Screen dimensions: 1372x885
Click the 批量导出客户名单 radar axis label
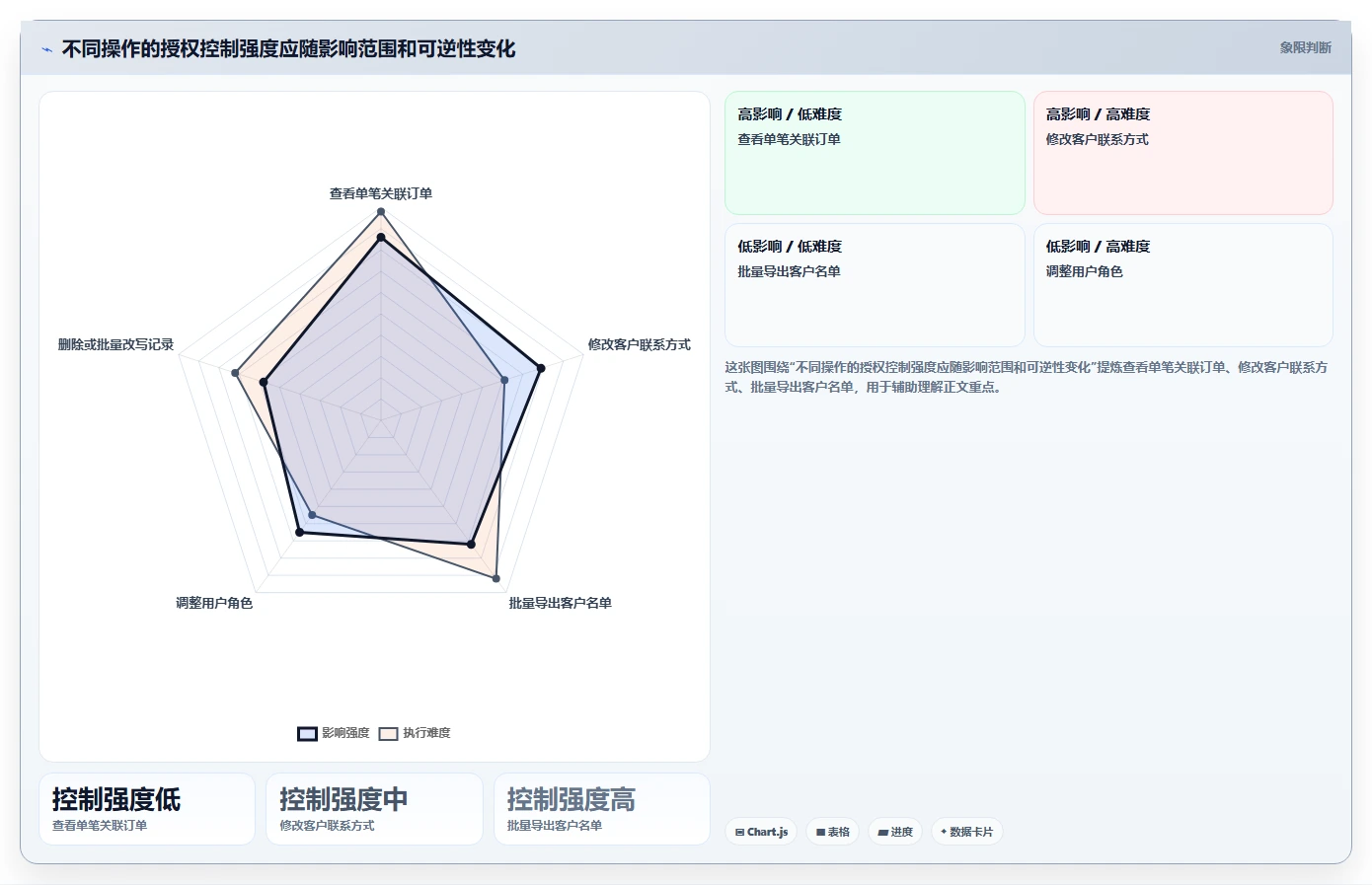561,603
